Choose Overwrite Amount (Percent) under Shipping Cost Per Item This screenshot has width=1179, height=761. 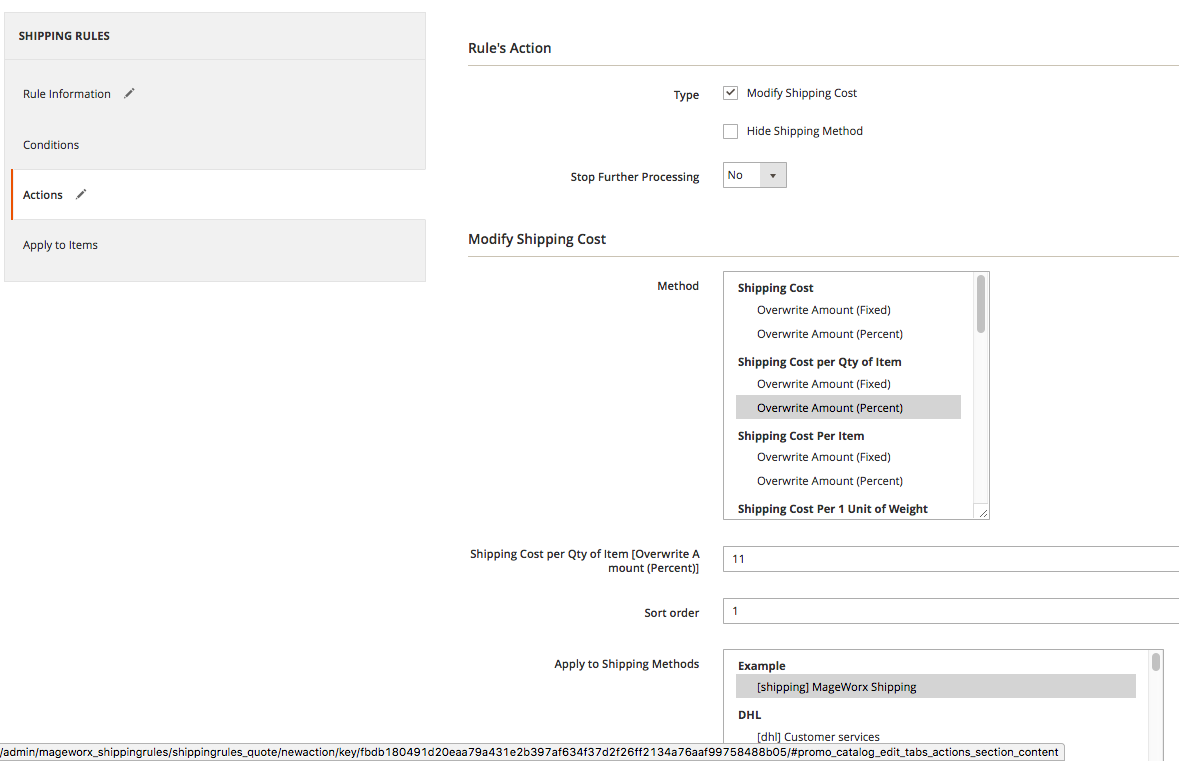pos(829,481)
